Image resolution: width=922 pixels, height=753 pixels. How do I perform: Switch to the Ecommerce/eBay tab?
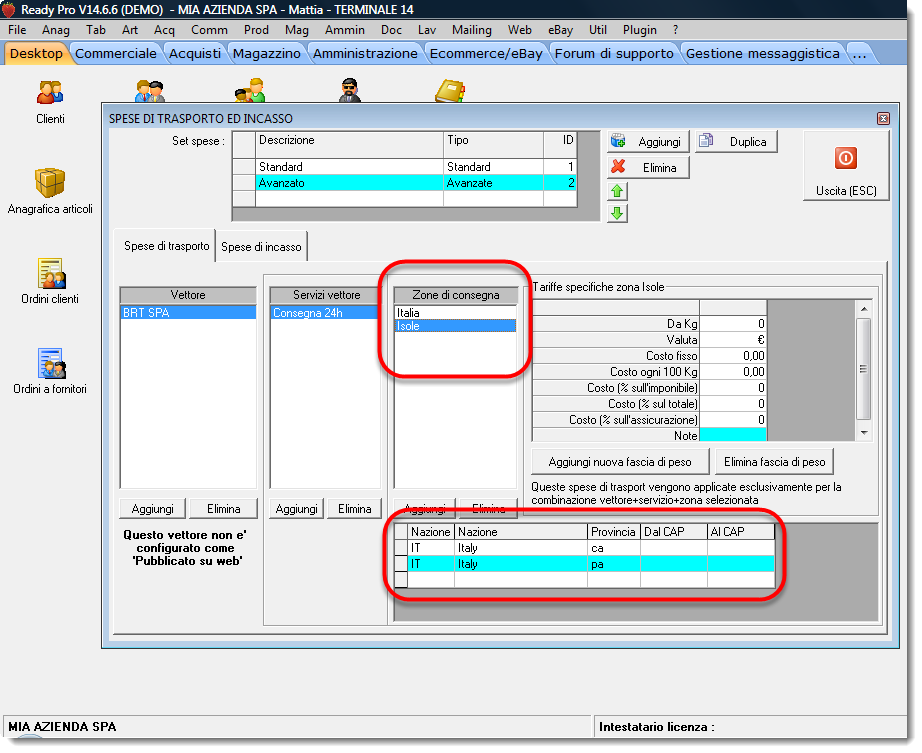tap(486, 53)
